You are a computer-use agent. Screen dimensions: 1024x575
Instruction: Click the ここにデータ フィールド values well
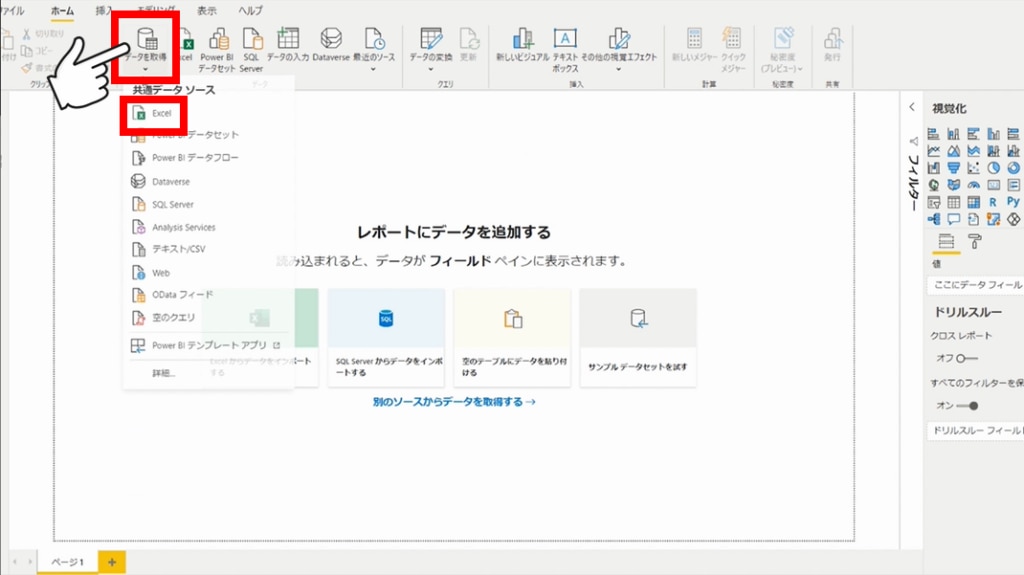[x=975, y=285]
